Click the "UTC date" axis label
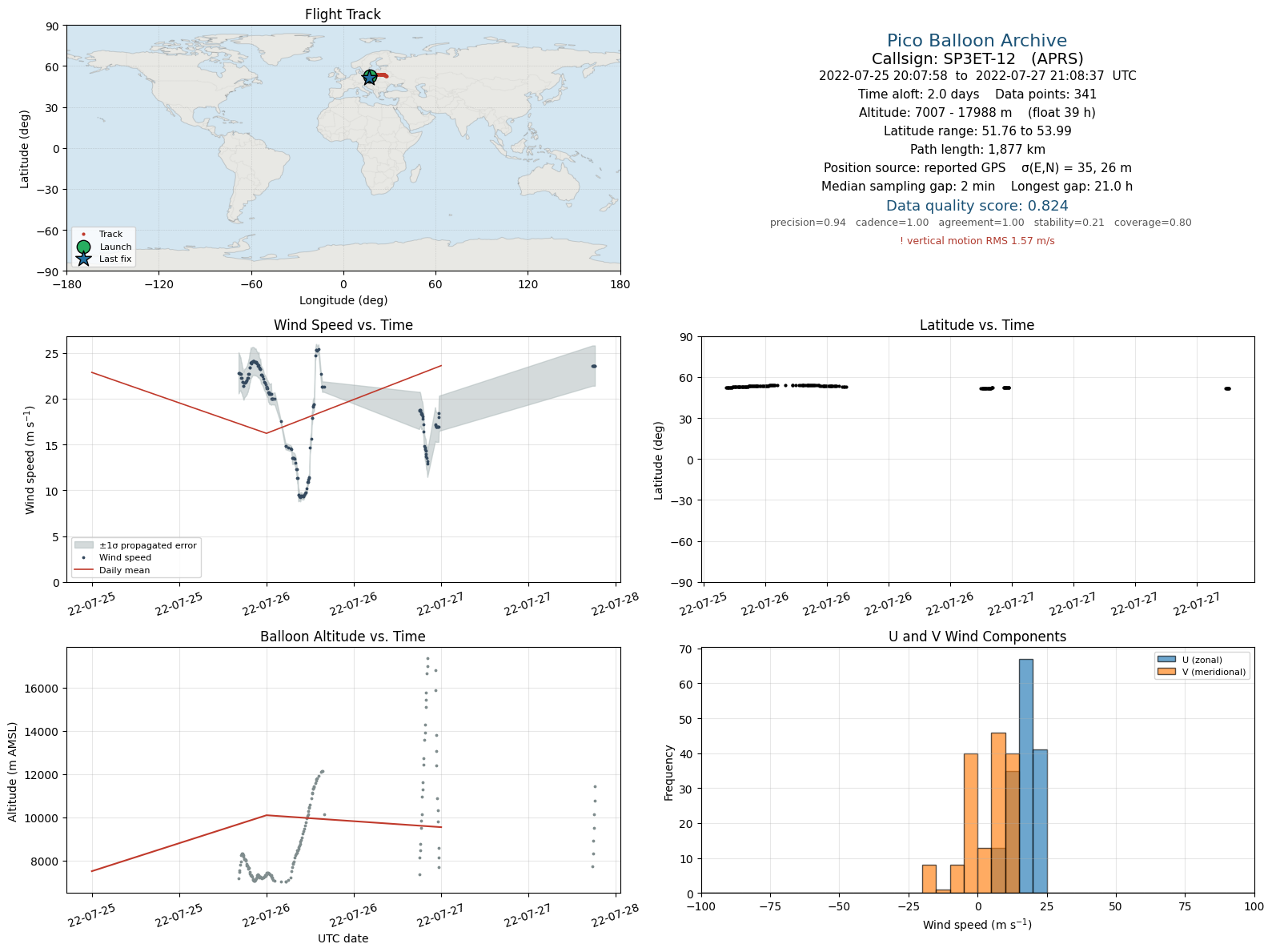The width and height of the screenshot is (1272, 952). pos(343,938)
